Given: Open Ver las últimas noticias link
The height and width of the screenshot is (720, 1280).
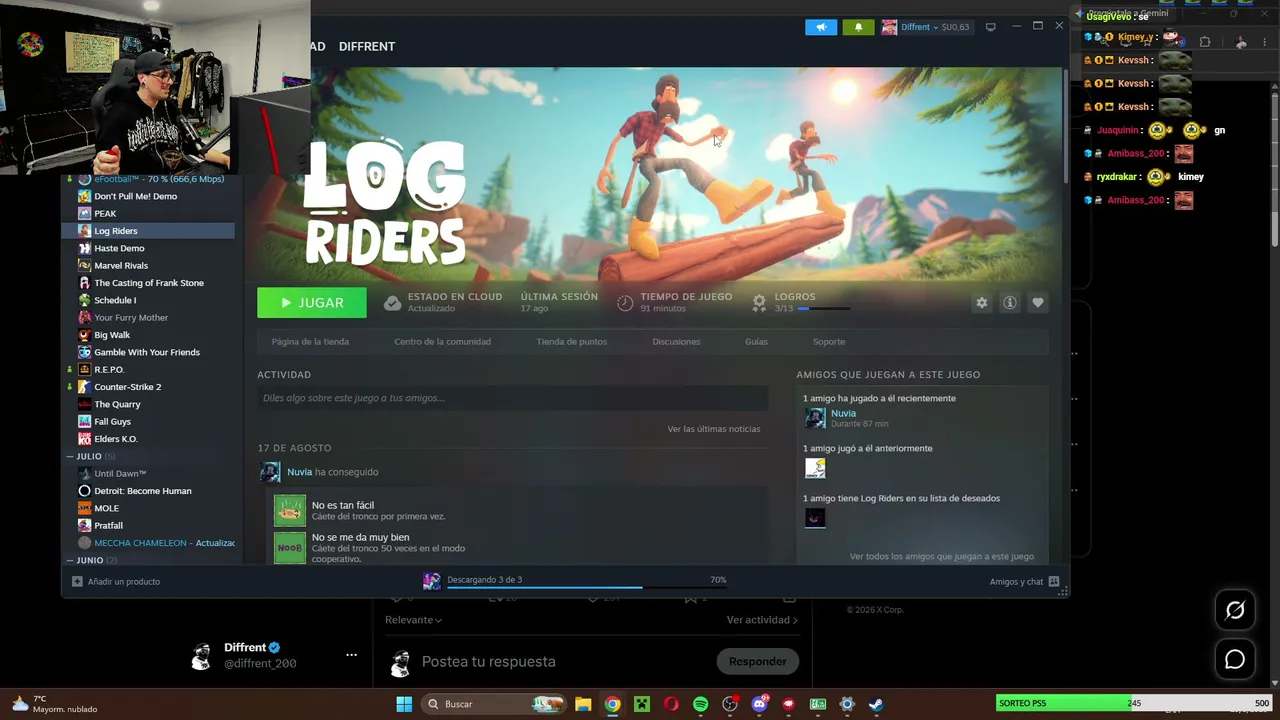Looking at the screenshot, I should pos(714,429).
